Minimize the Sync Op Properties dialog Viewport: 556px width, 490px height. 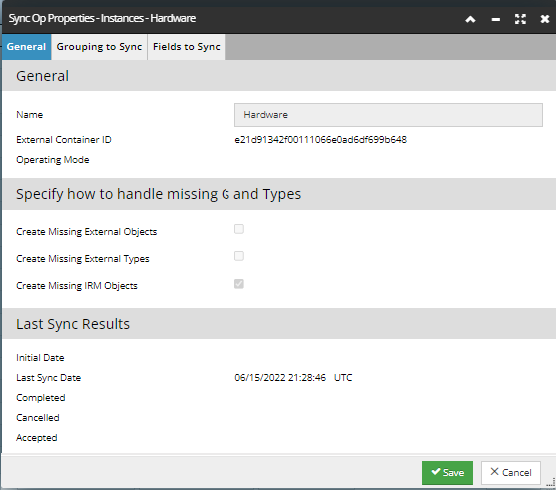pyautogui.click(x=495, y=20)
